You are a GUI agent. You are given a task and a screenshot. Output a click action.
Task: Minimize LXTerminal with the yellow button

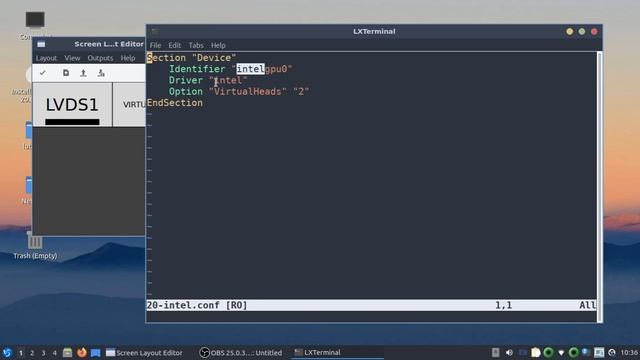click(x=569, y=31)
